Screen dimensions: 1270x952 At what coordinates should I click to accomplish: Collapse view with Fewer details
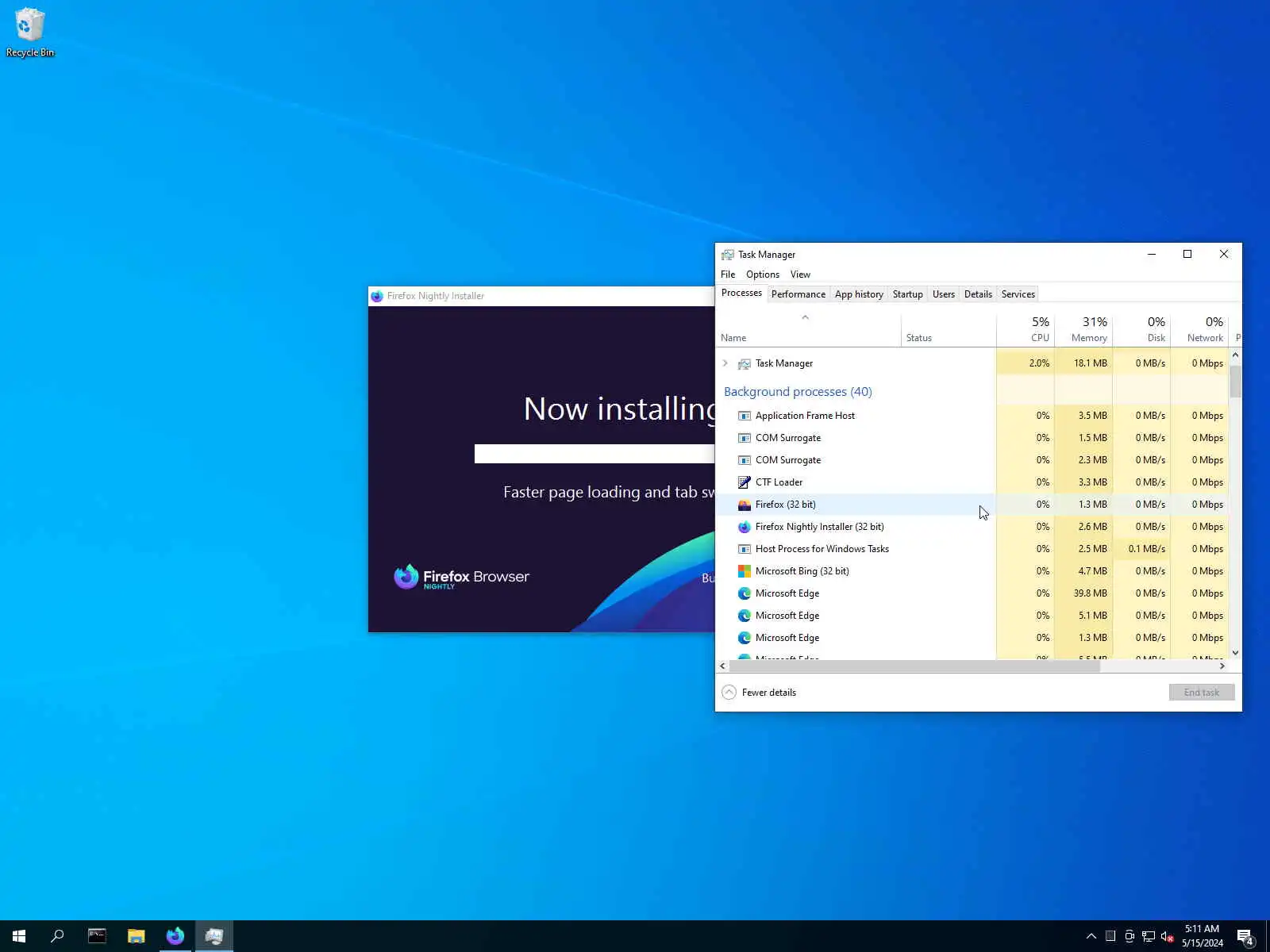(759, 693)
